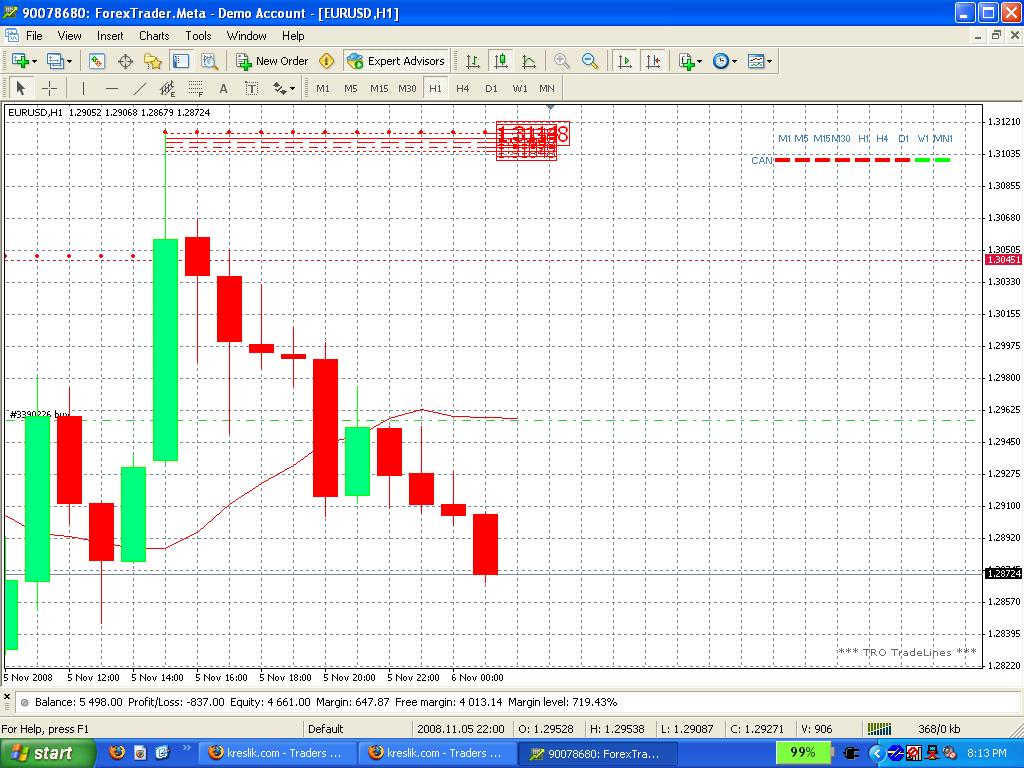The width and height of the screenshot is (1024, 768).
Task: Switch to first kreslik.com Traders taskbar window
Action: (278, 753)
